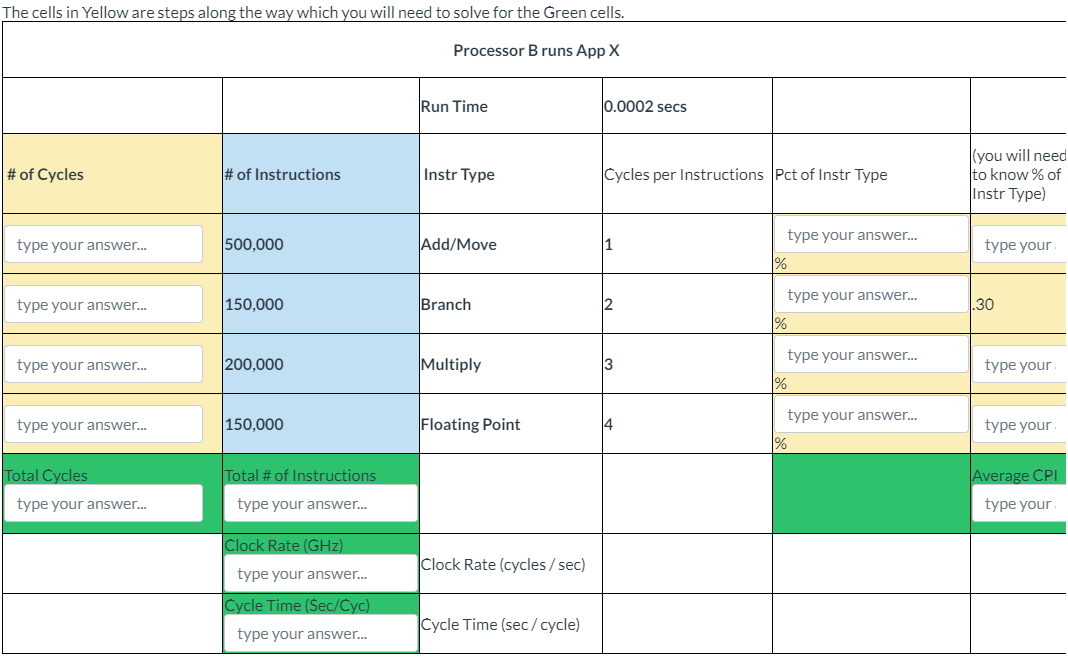Click the Floating Point instruction type label

(x=471, y=424)
